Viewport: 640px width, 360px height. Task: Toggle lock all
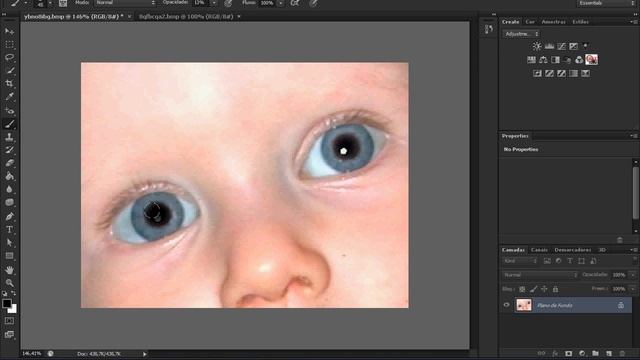(x=556, y=289)
